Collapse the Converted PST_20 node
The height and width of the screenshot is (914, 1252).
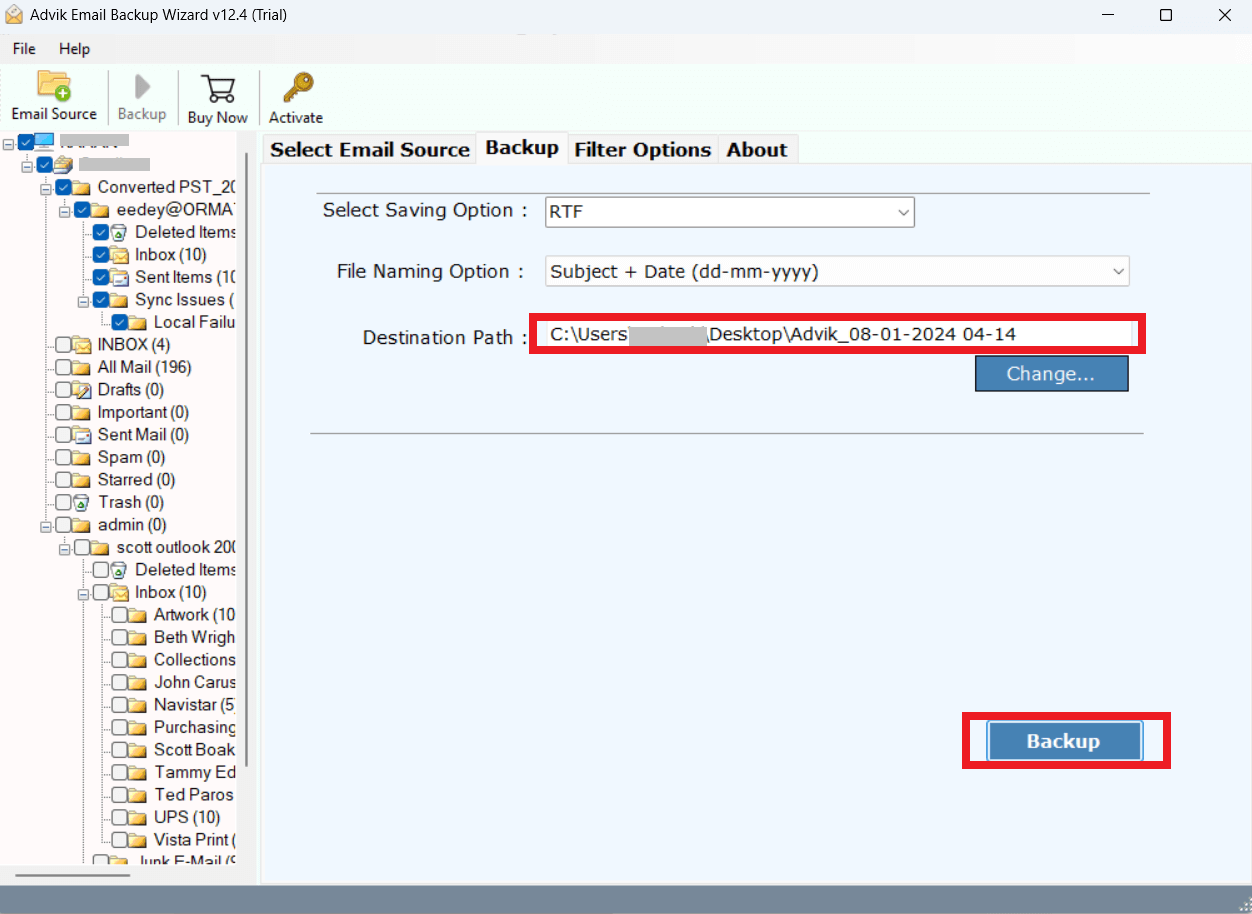coord(46,188)
